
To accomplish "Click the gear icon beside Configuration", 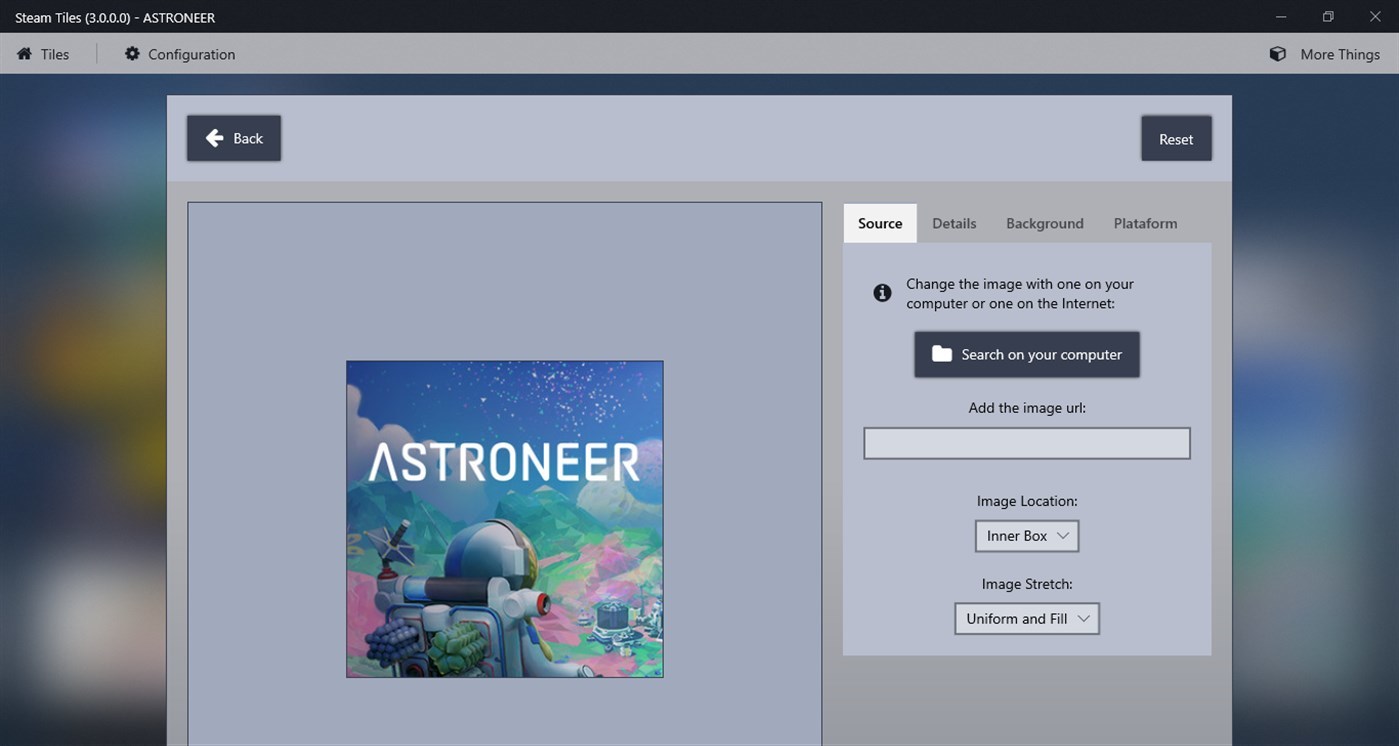I will [132, 54].
